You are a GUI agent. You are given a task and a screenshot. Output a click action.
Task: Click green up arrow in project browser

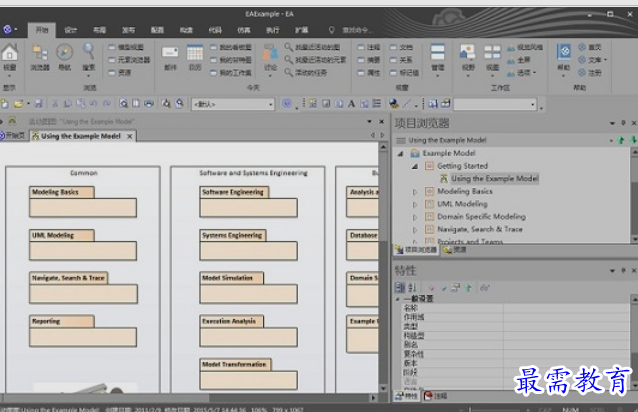621,140
